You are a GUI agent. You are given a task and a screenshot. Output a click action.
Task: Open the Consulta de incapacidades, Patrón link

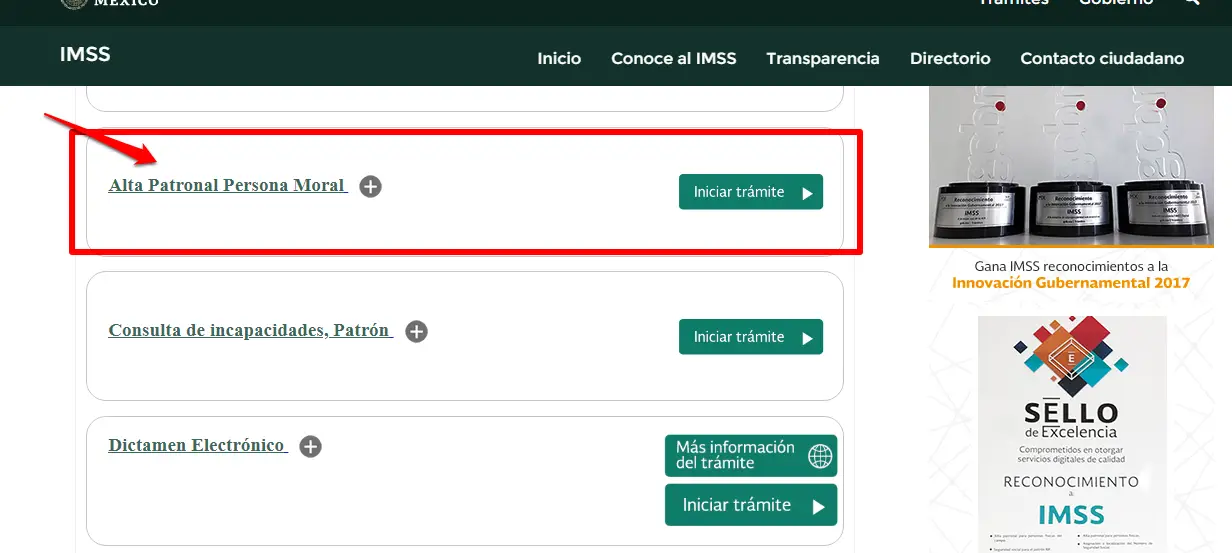[250, 331]
